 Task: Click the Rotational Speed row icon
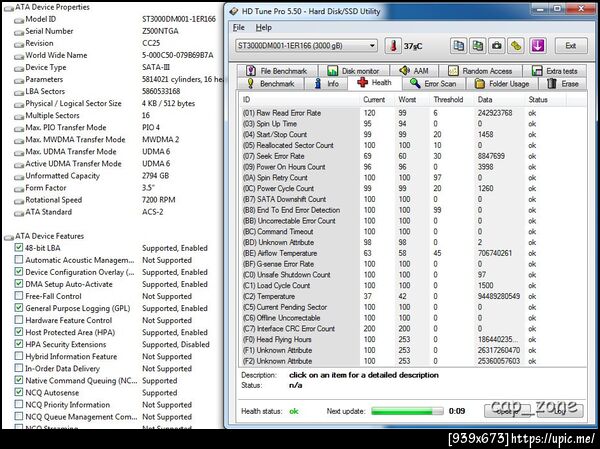pos(19,201)
